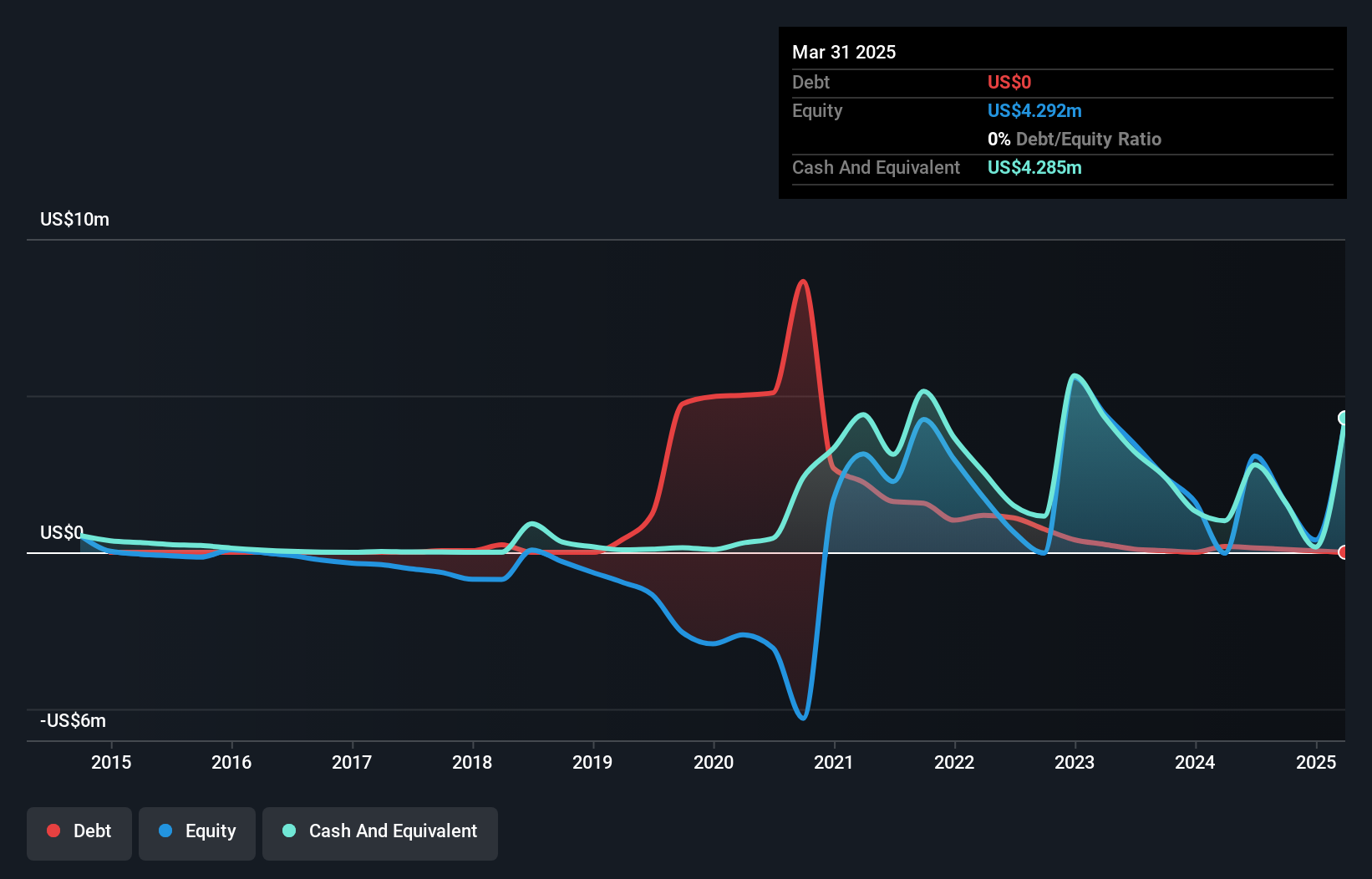This screenshot has width=1372, height=879.
Task: Click the 2018 x-axis year label
Action: tap(472, 762)
